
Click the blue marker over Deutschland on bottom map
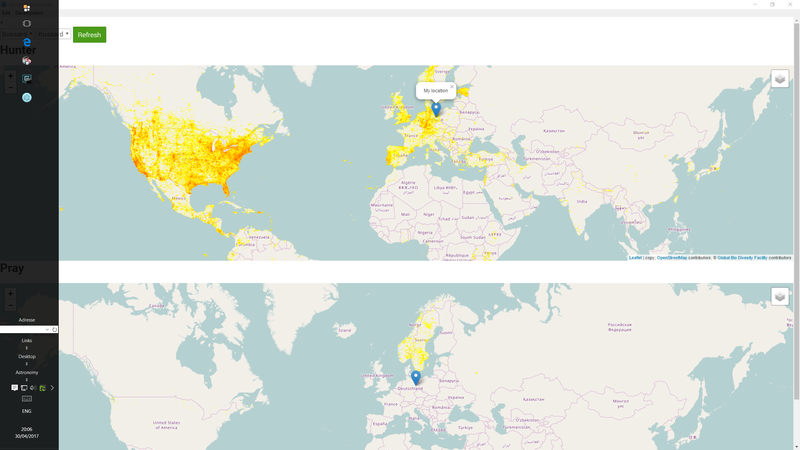[x=416, y=377]
